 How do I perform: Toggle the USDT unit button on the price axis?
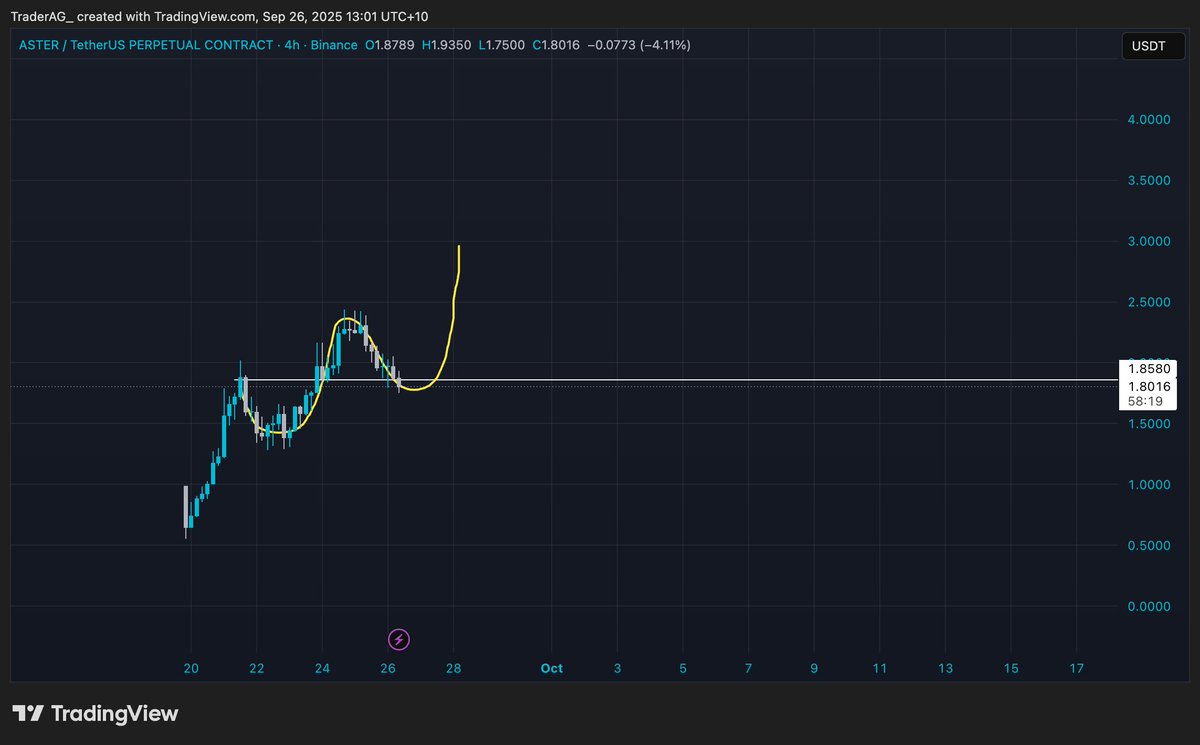tap(1152, 45)
